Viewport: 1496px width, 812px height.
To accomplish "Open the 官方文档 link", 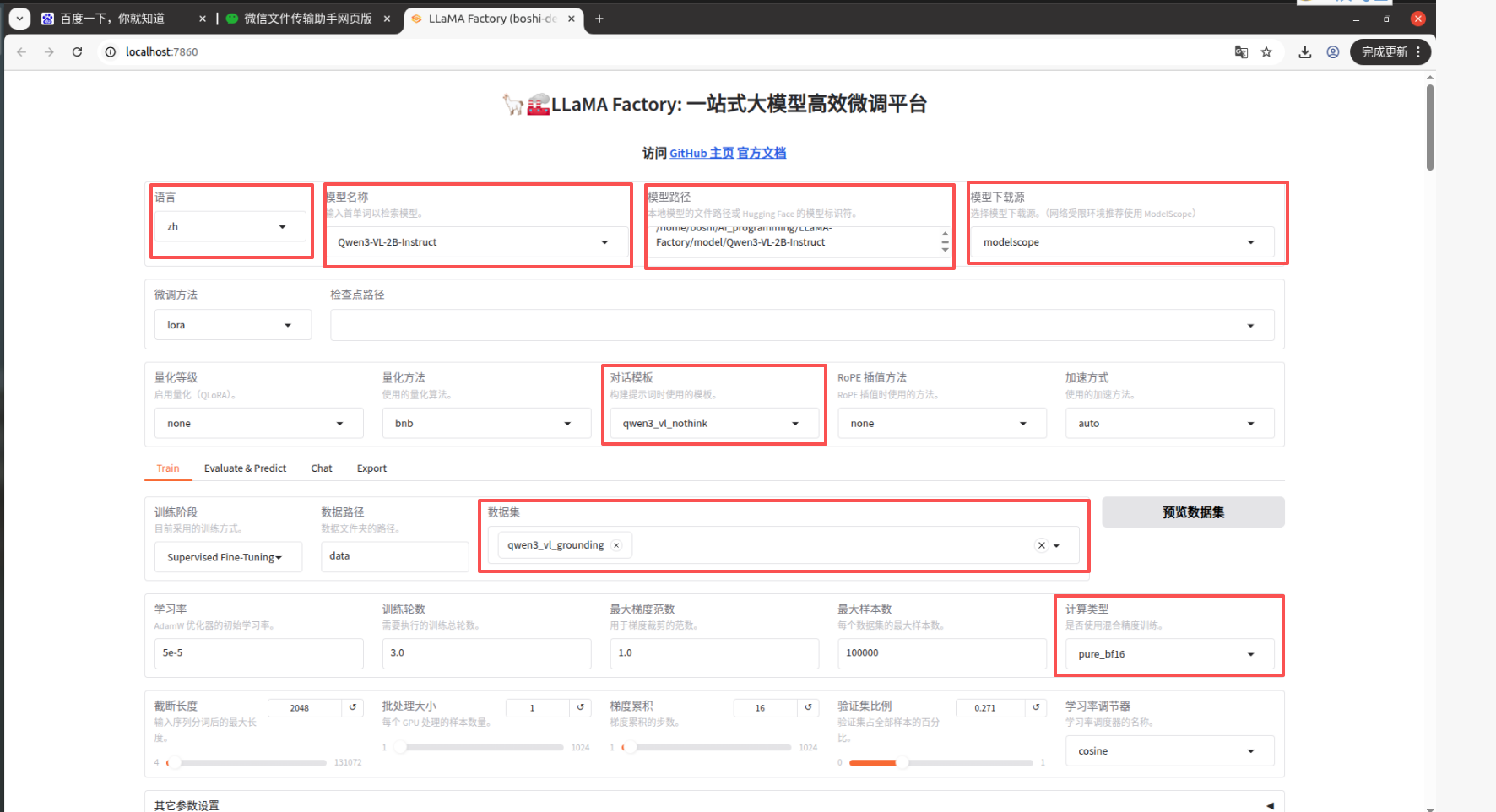I will tap(762, 153).
